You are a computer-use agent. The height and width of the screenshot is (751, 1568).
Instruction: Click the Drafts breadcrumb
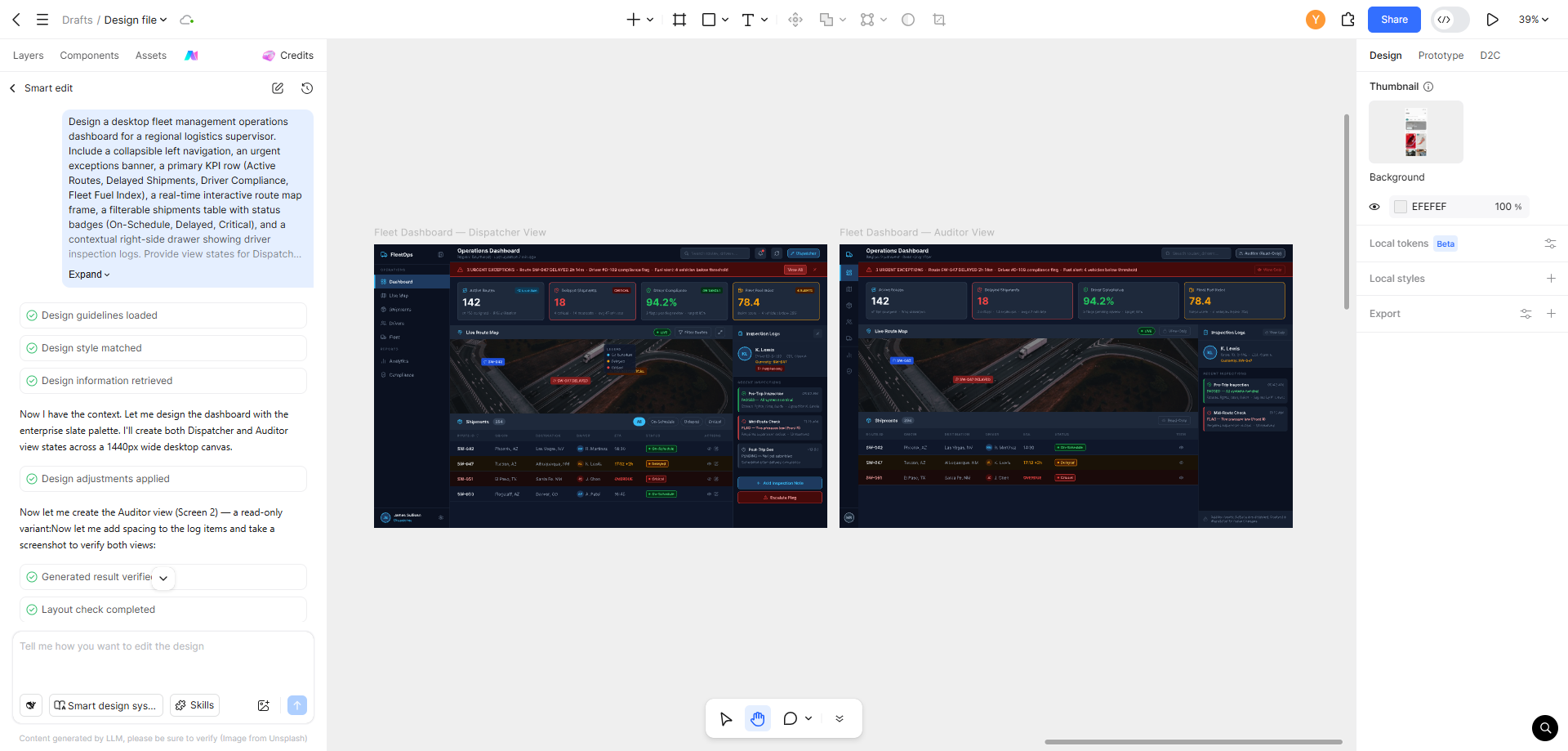pos(78,20)
